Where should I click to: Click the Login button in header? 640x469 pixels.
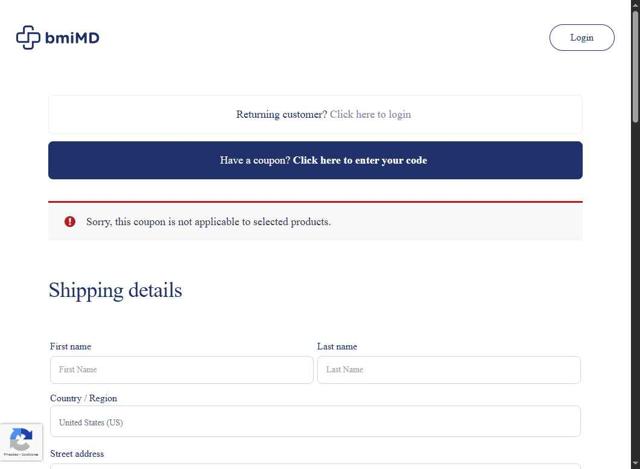(582, 38)
